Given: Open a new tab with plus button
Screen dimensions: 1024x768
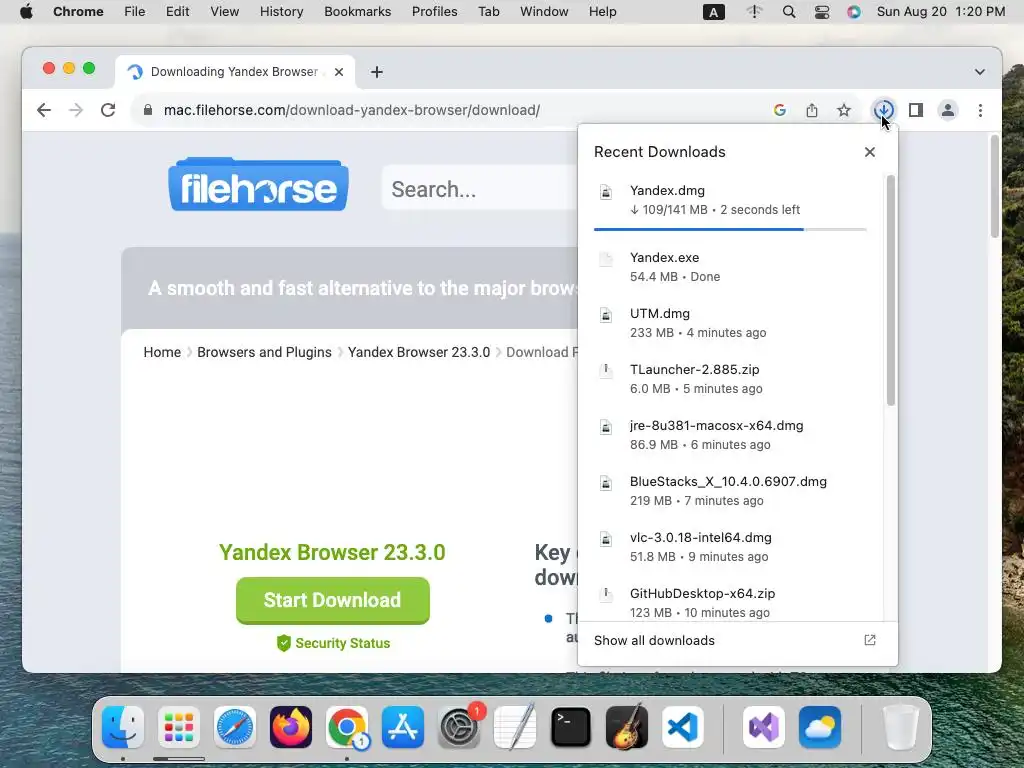Looking at the screenshot, I should [x=377, y=72].
